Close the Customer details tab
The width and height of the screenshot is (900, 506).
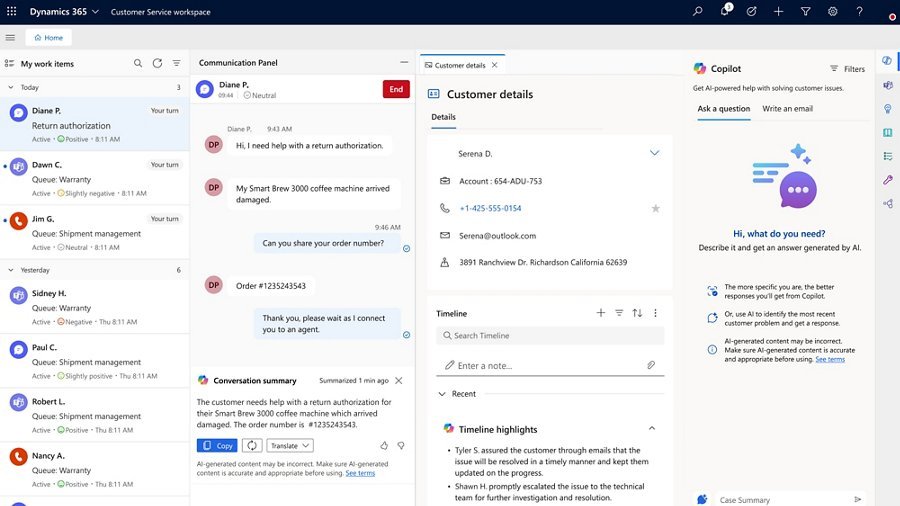[494, 65]
